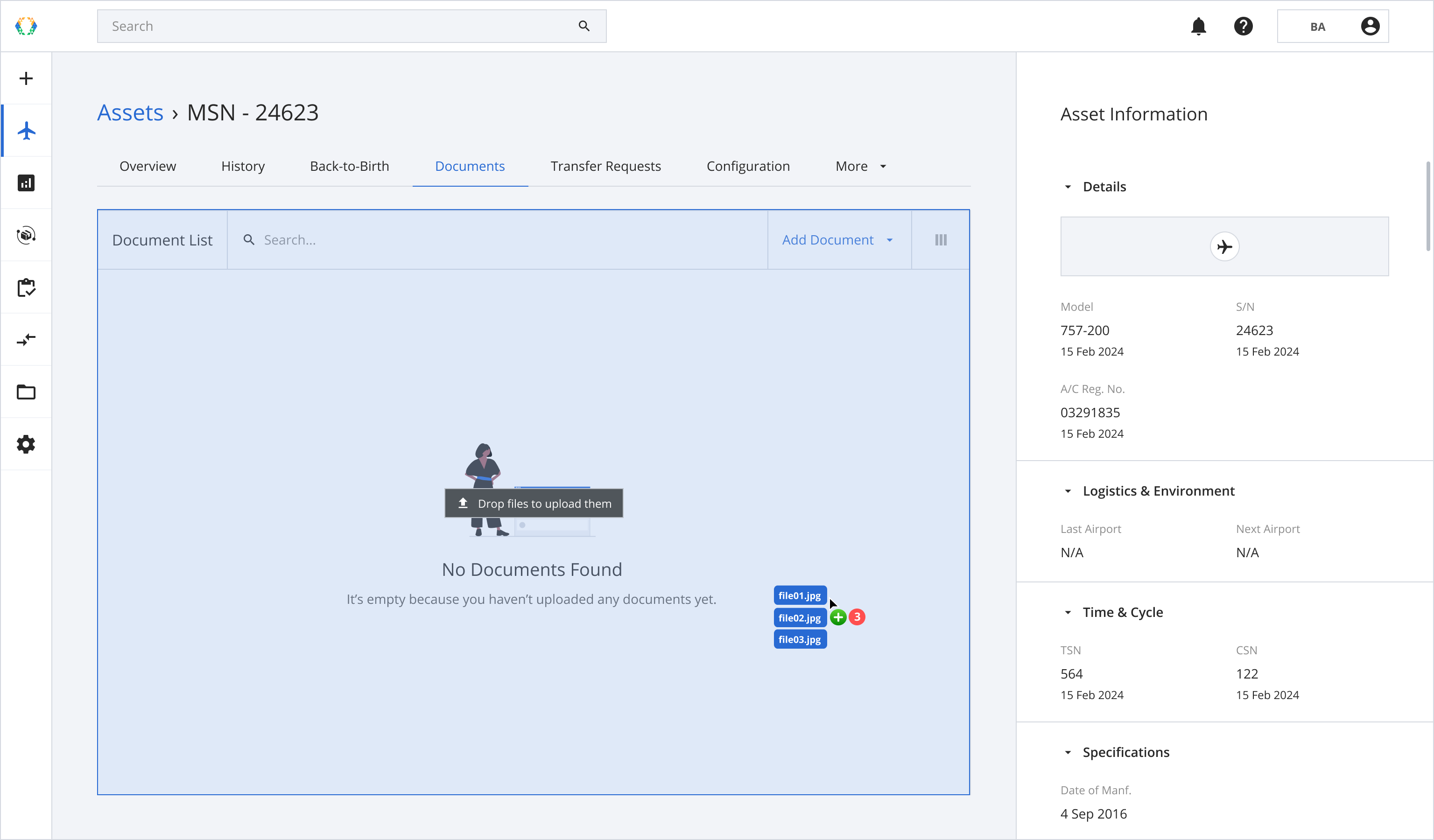Open the help question mark icon
Screen dimensions: 1434x840
(x=1244, y=26)
